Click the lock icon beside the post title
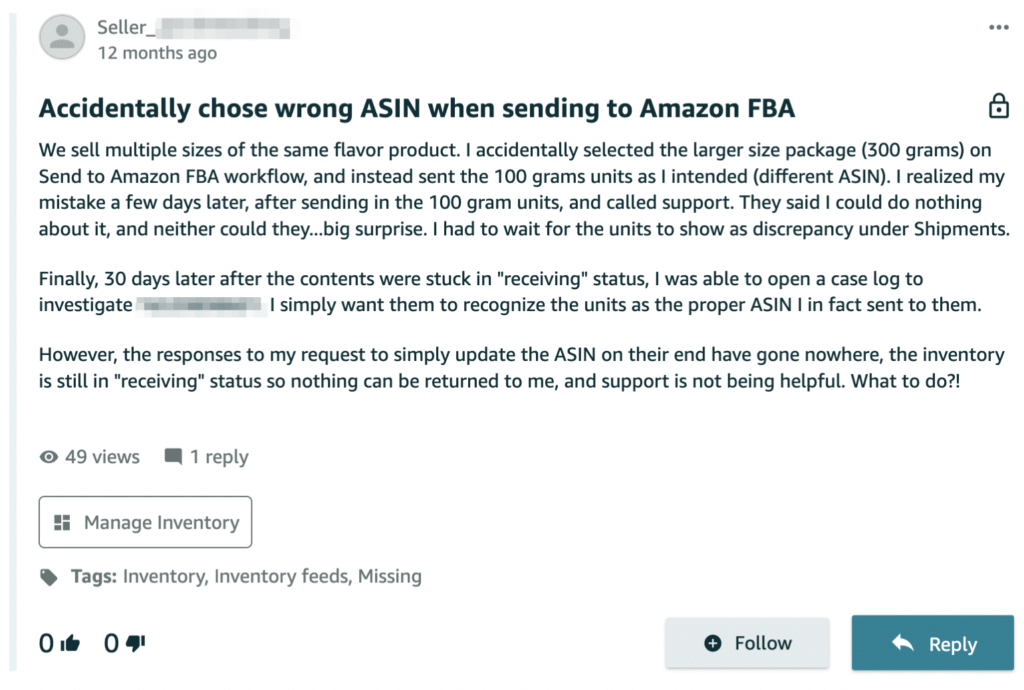Viewport: 1024px width, 690px height. click(x=997, y=106)
